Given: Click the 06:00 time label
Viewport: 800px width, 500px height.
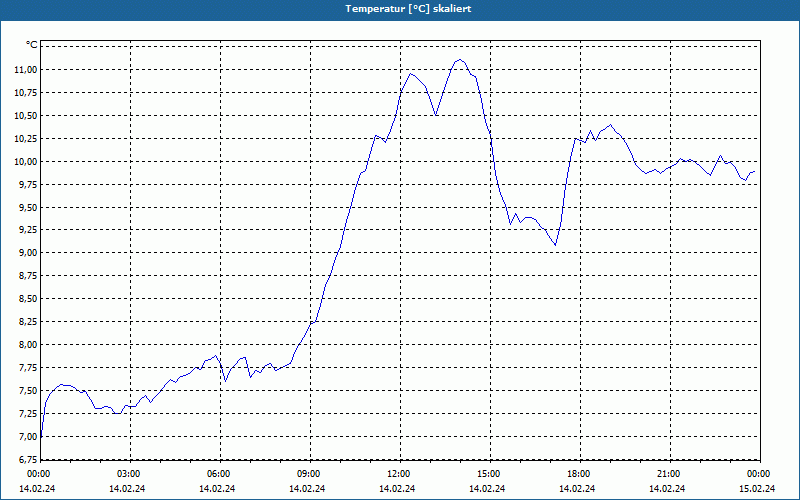Looking at the screenshot, I should coord(220,474).
